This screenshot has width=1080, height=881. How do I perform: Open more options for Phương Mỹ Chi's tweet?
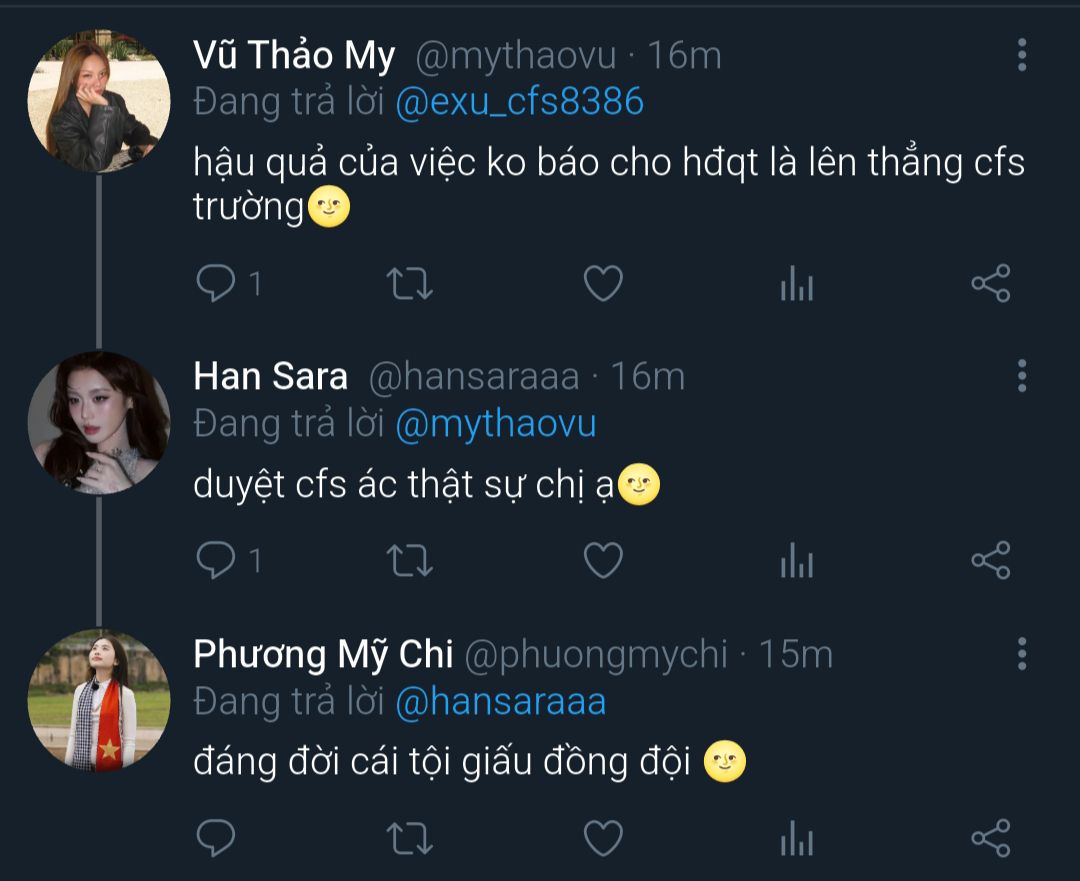(x=1021, y=653)
